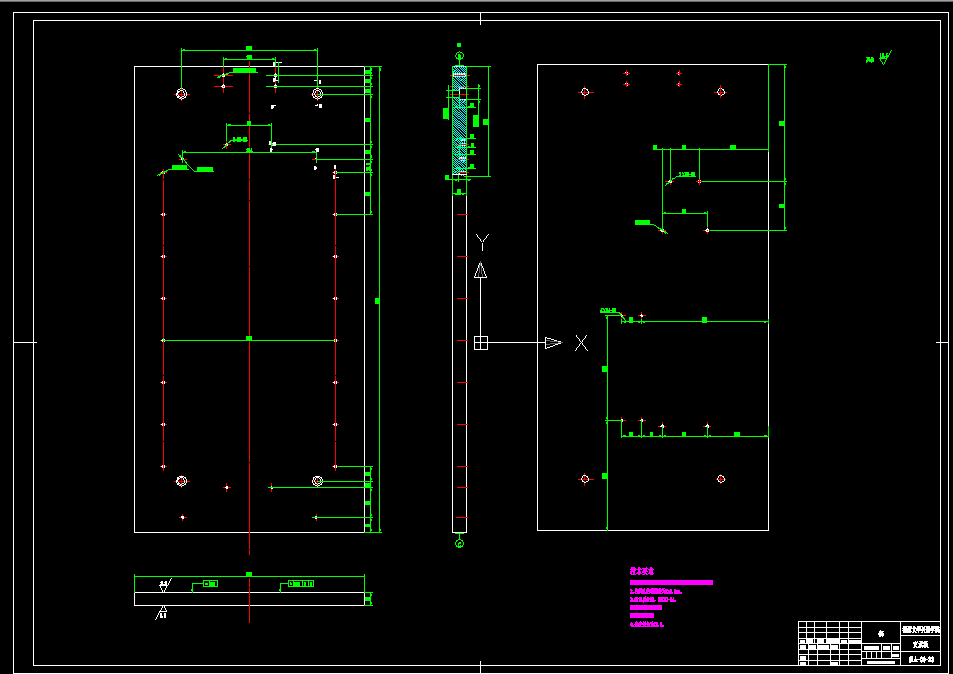953x674 pixels.
Task: Click the UCS origin square icon
Action: 481,343
